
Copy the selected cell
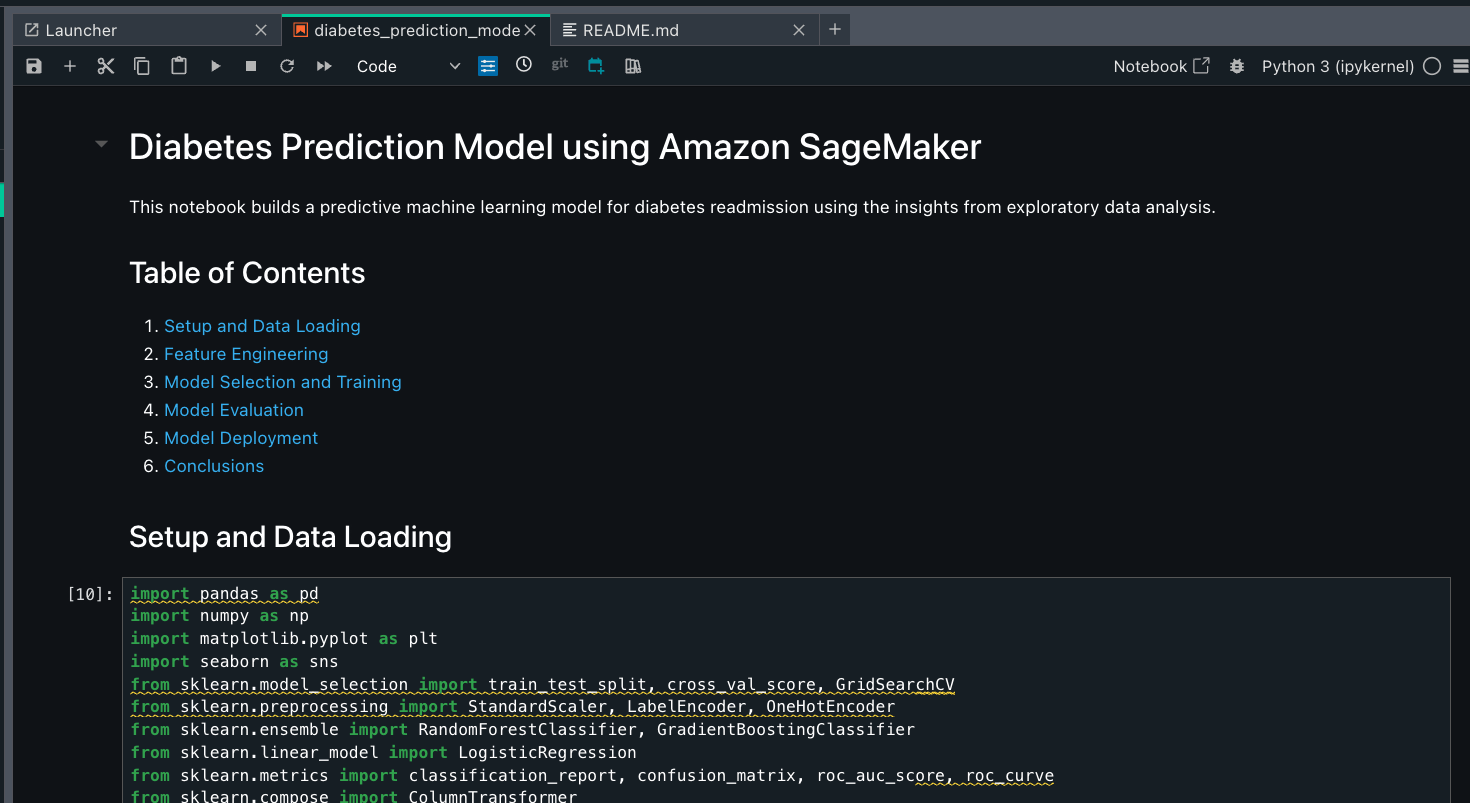click(142, 66)
